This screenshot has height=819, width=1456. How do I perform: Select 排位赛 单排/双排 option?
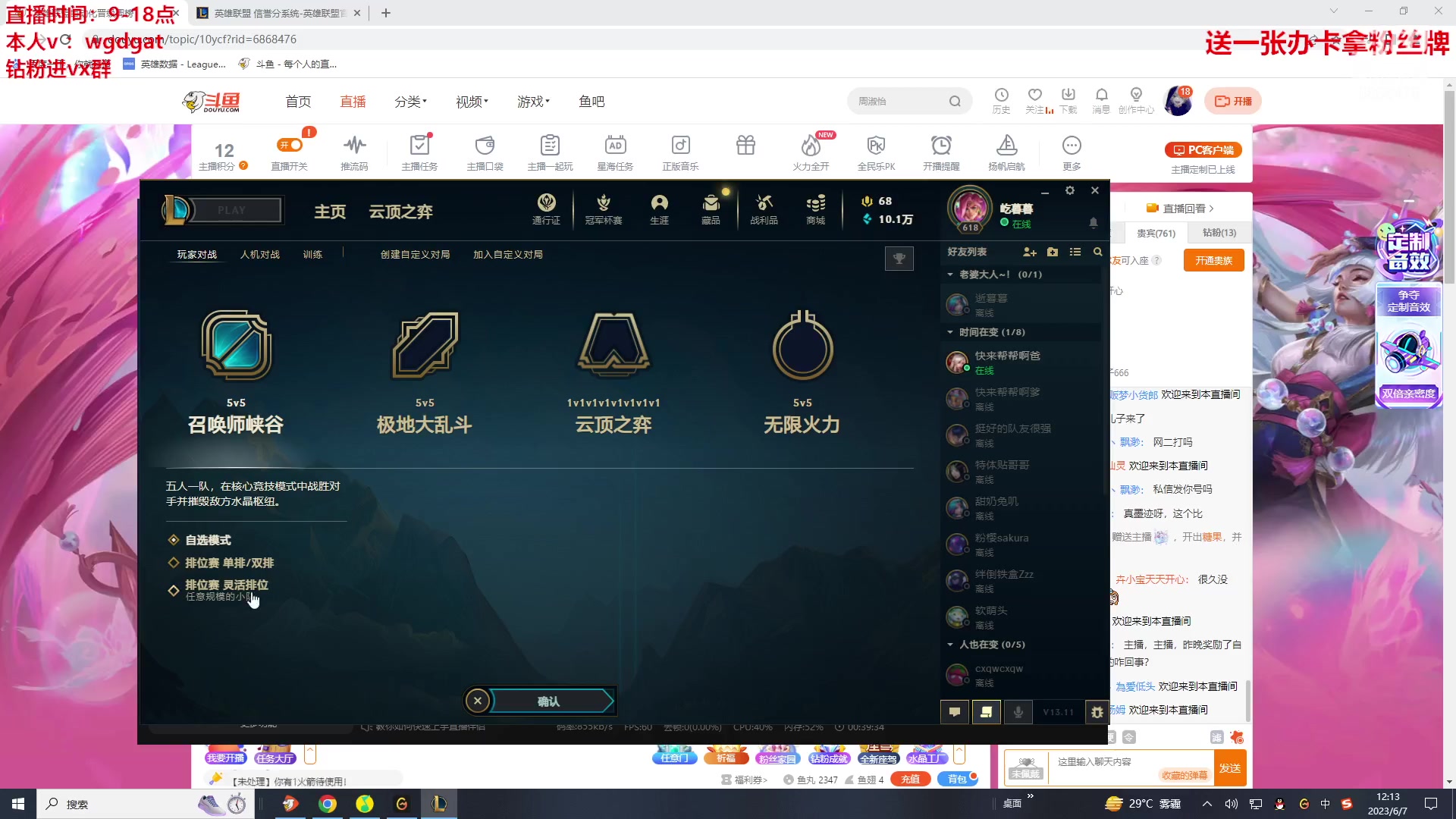pyautogui.click(x=229, y=563)
